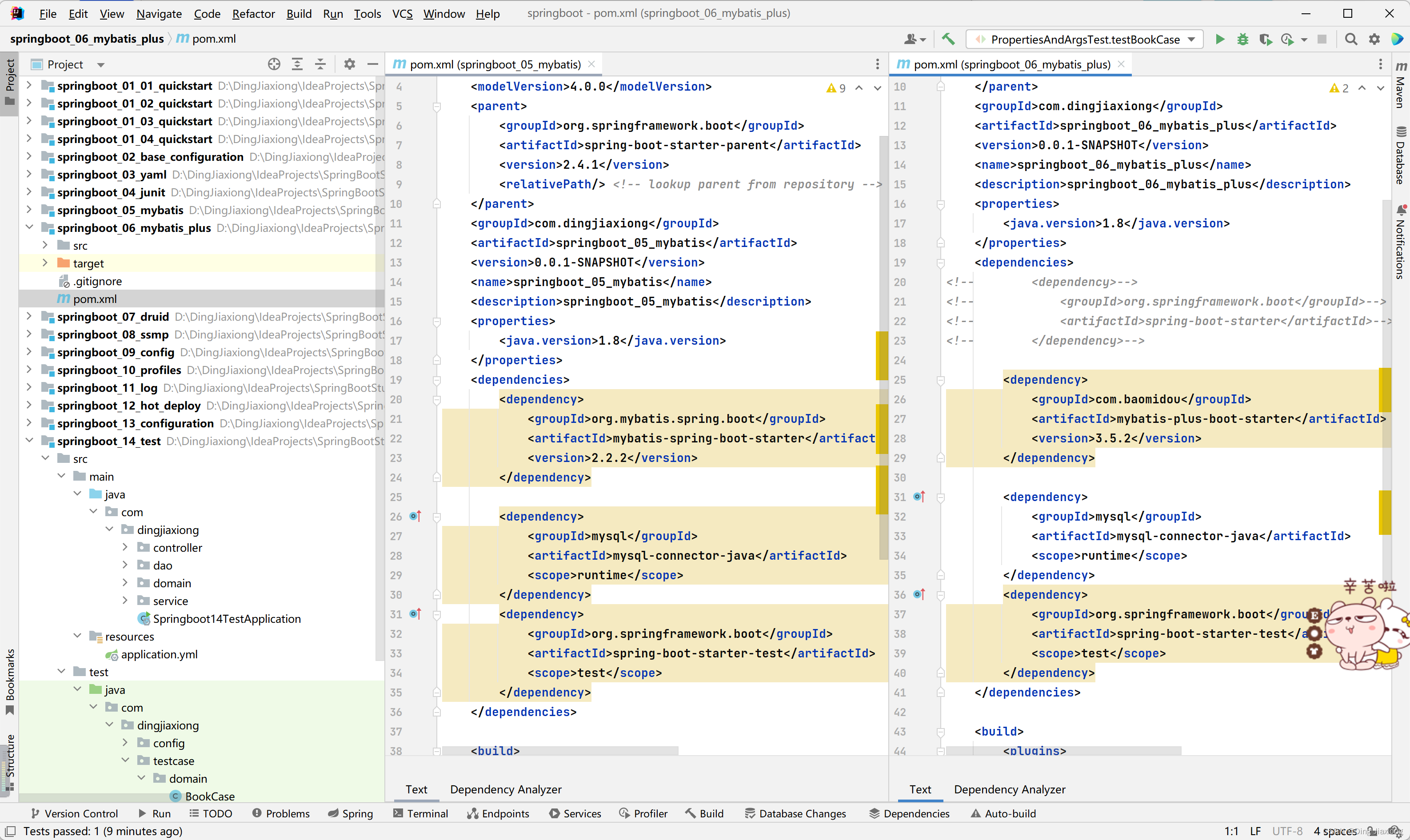This screenshot has width=1410, height=840.
Task: Open the Problems tool window
Action: pos(281,813)
